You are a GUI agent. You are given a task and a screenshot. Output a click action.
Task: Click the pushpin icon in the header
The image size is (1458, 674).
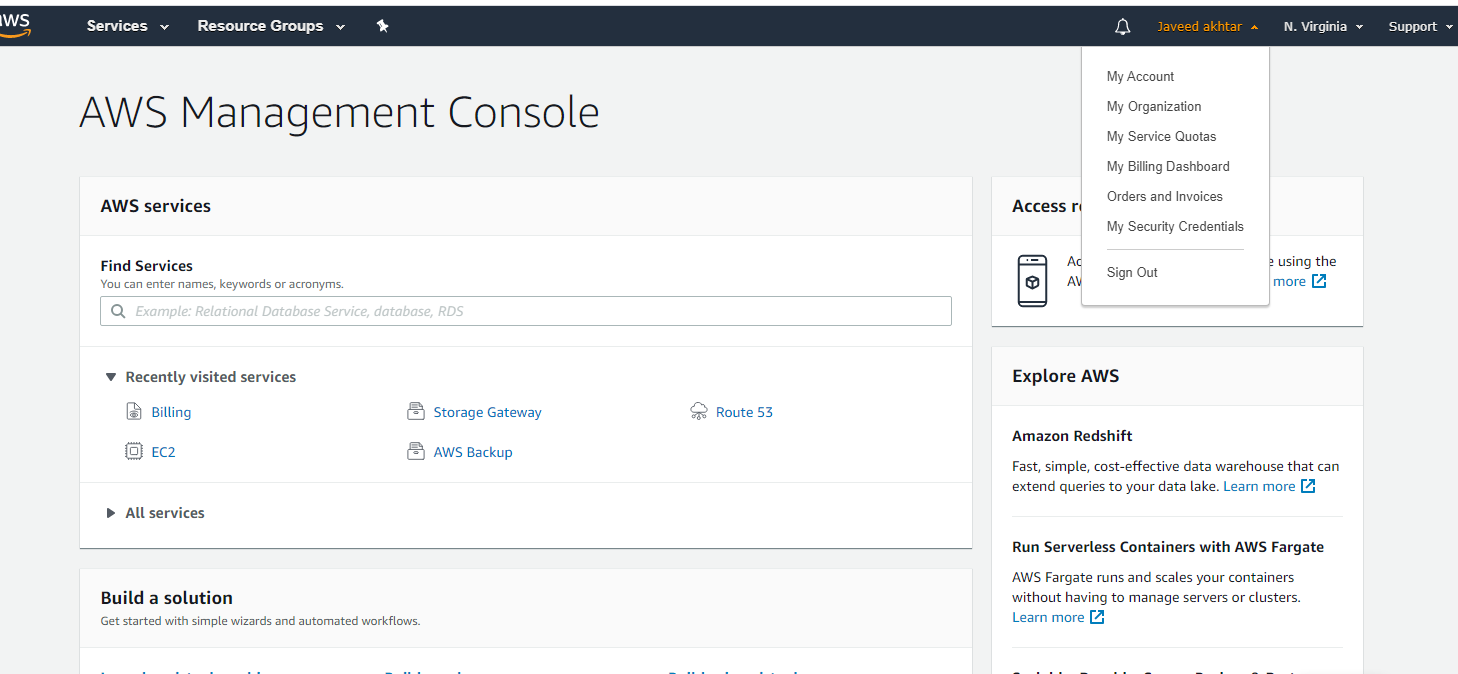382,27
